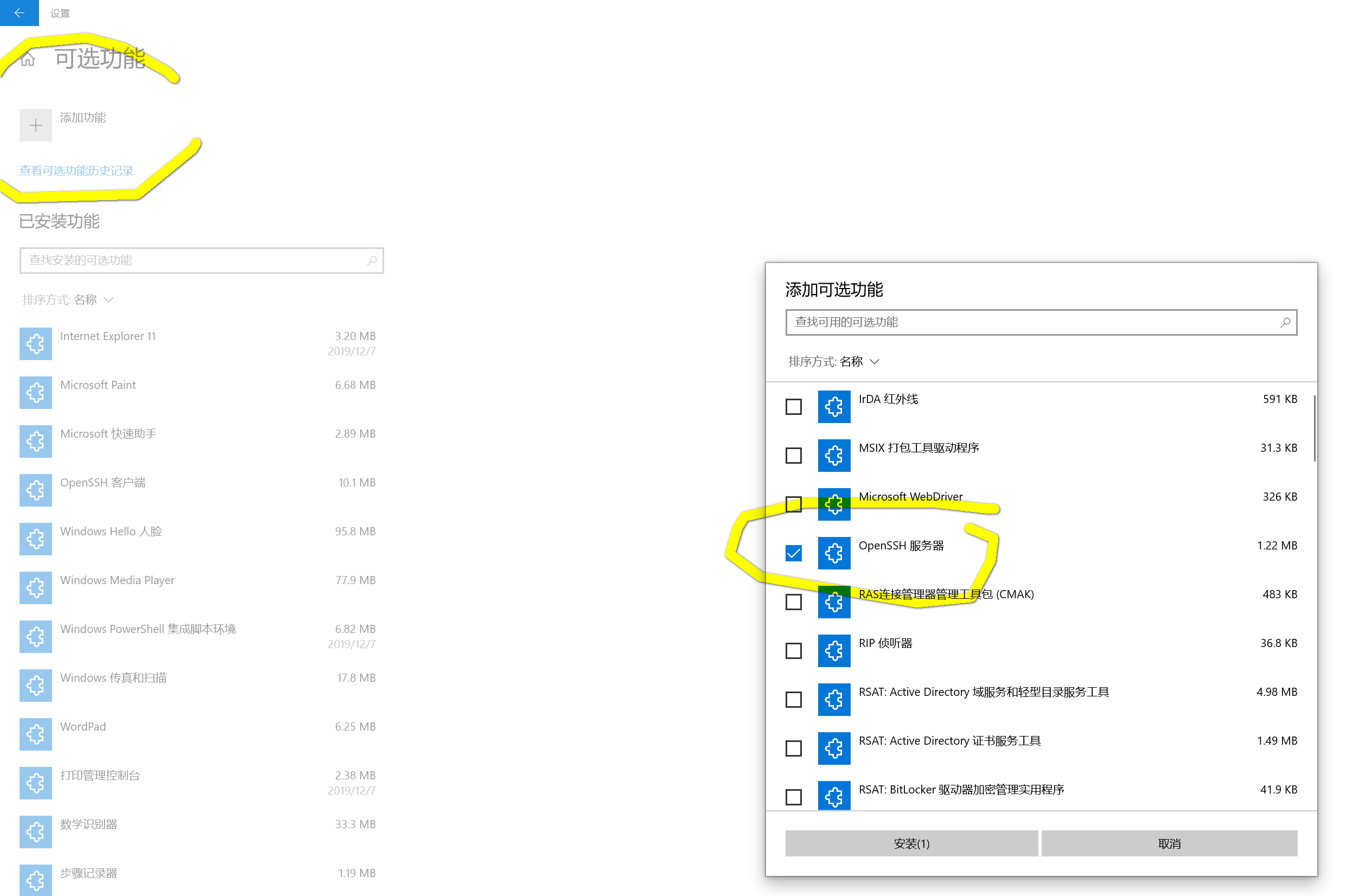Select Windows Hello 人脸 row

[x=198, y=540]
